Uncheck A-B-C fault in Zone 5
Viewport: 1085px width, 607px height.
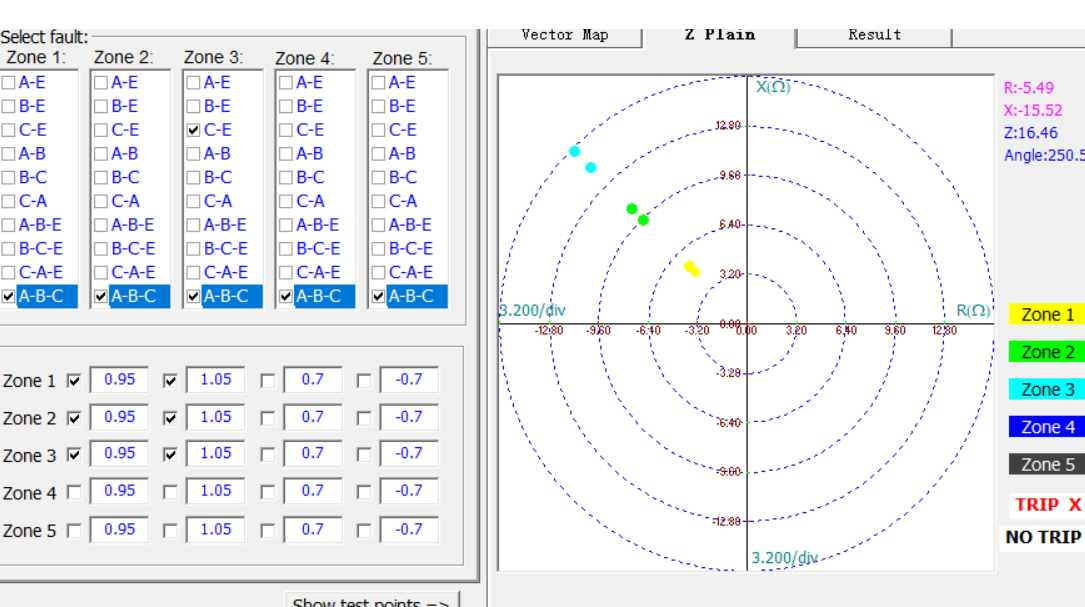pyautogui.click(x=378, y=296)
